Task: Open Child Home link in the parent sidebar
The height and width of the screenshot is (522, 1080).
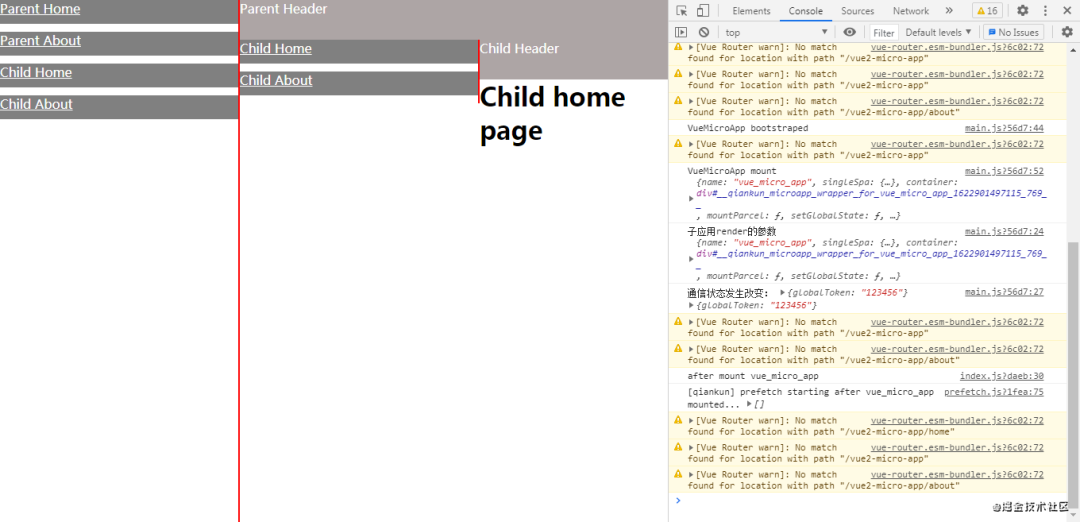Action: click(36, 72)
